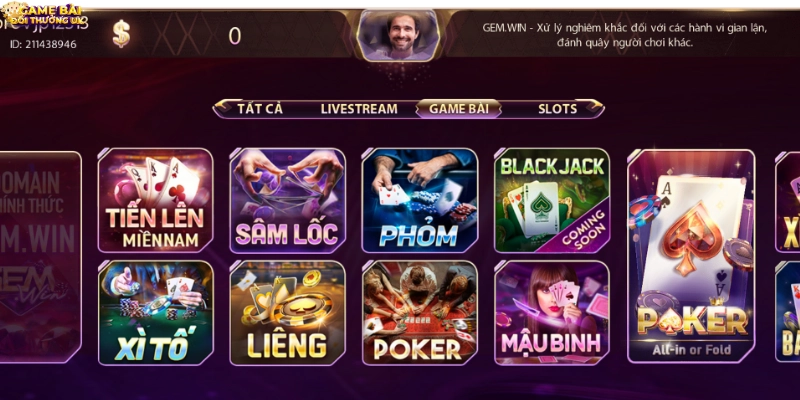Switch to the Slots tab
The height and width of the screenshot is (400, 800).
(557, 109)
